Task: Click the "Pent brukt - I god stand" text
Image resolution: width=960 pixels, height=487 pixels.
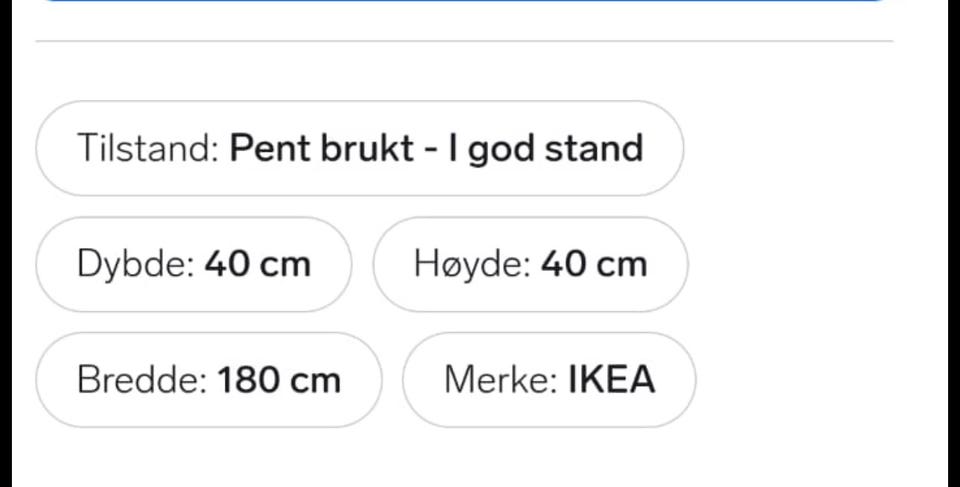Action: pos(436,148)
